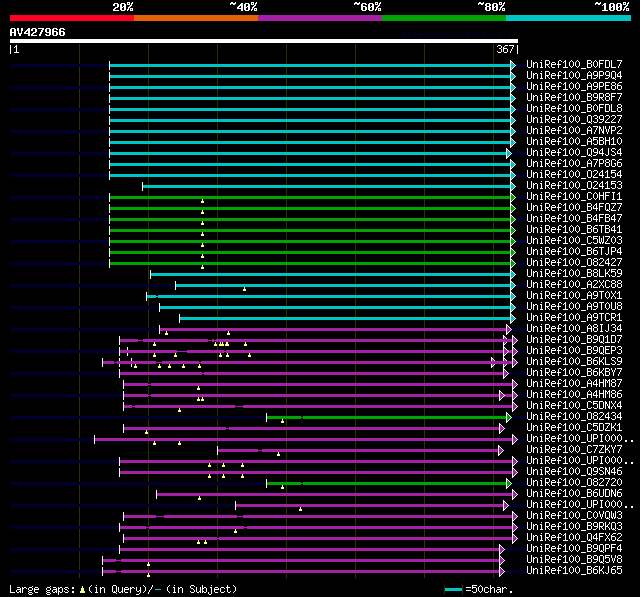Viewport: 640px width, 597px height.
Task: Click the UniRef100_A5BH10 label
Action: 574,142
